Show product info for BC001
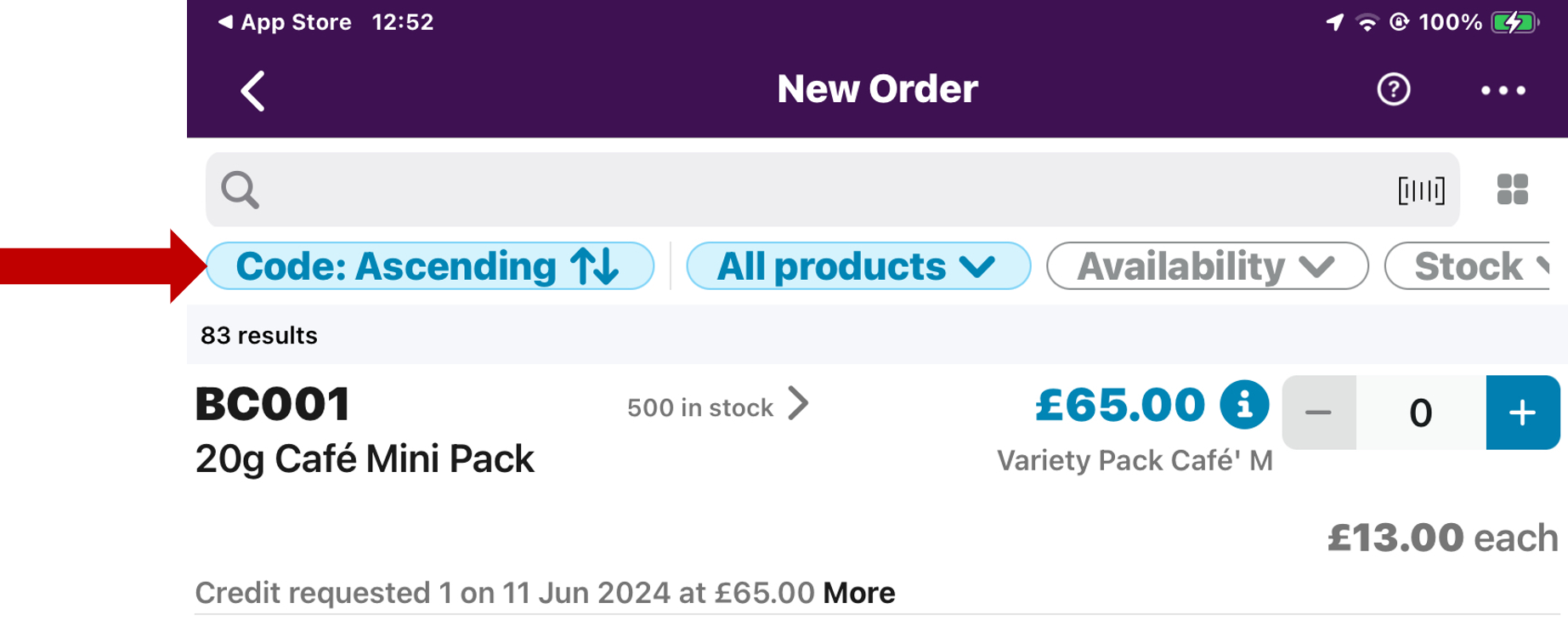 click(1244, 405)
